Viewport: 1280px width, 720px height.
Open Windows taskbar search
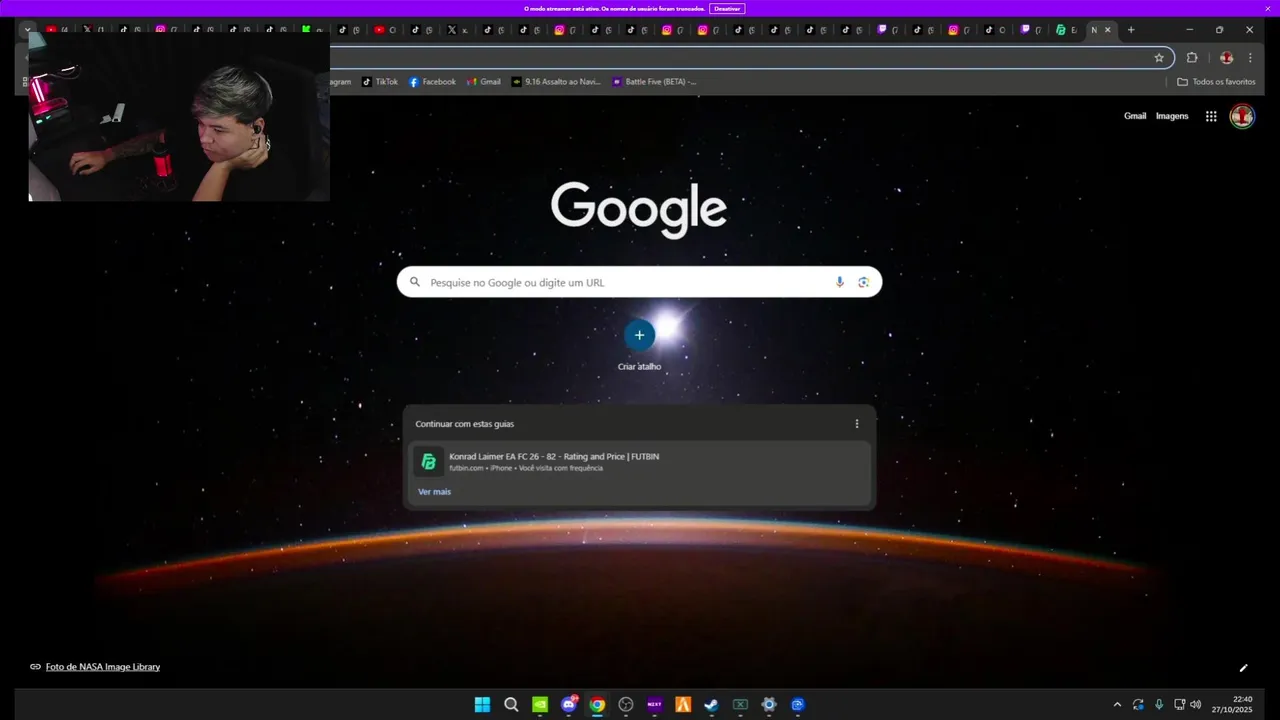pos(511,705)
